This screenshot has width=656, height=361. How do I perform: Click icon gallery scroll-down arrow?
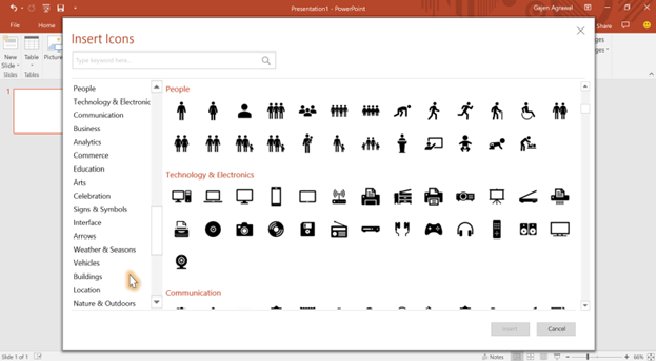coord(585,305)
